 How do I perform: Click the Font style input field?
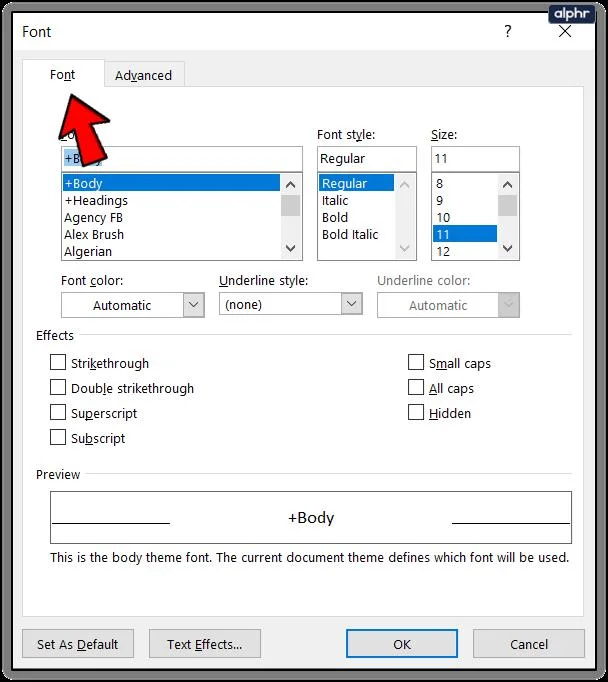click(367, 159)
